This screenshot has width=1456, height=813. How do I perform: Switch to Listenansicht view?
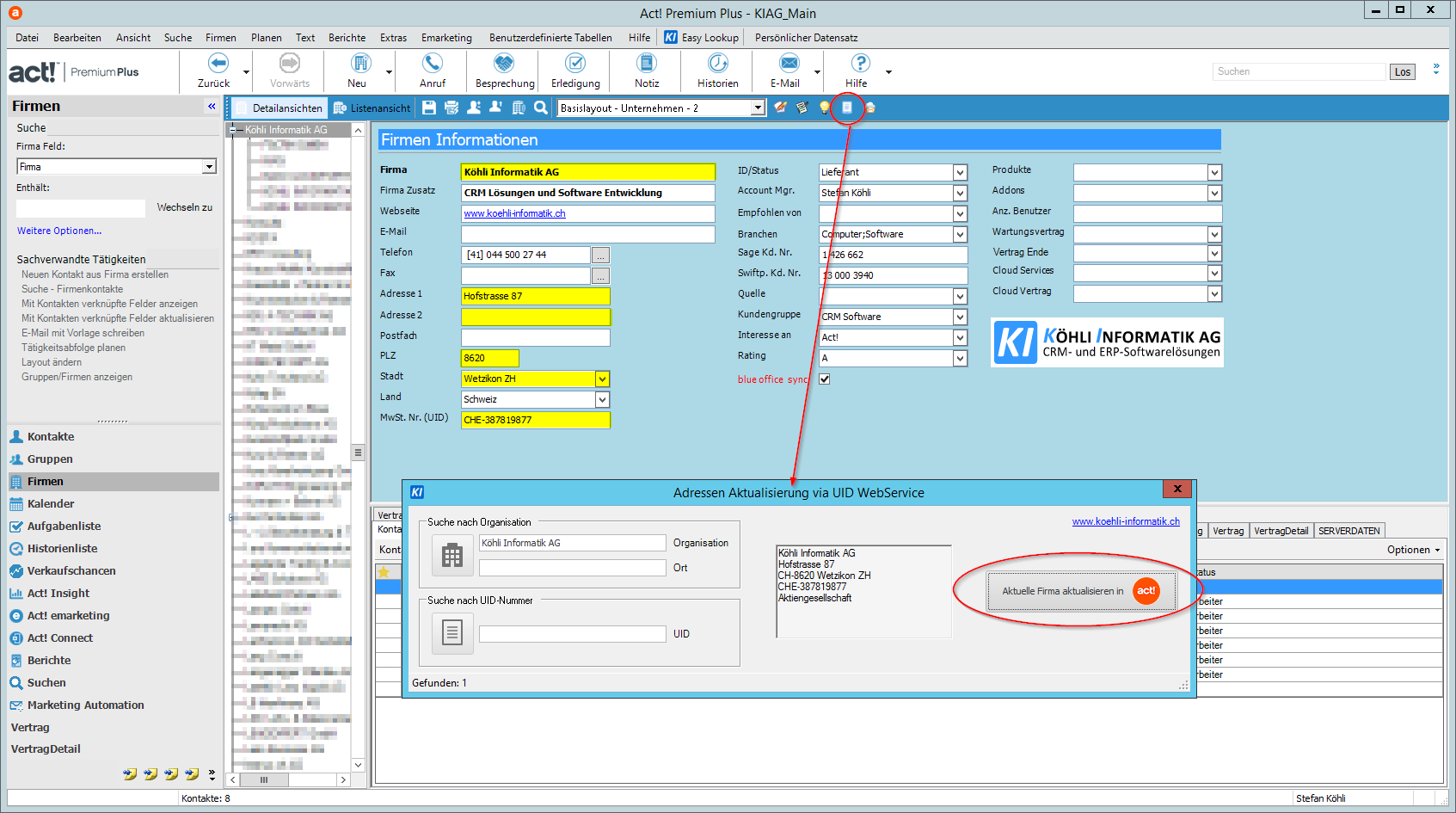[372, 108]
